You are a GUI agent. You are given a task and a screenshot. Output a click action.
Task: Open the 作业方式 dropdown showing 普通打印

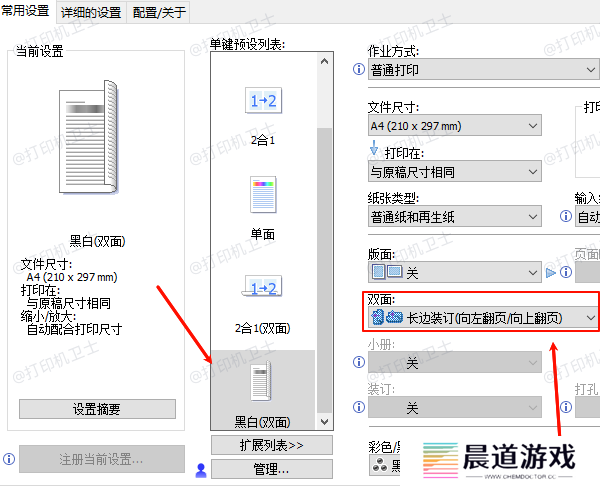click(484, 70)
